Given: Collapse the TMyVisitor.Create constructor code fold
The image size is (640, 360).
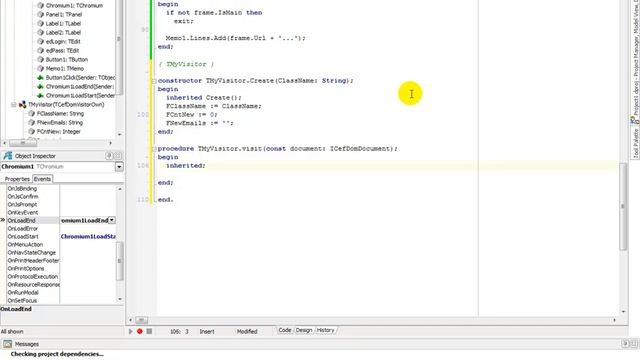Looking at the screenshot, I should [154, 81].
